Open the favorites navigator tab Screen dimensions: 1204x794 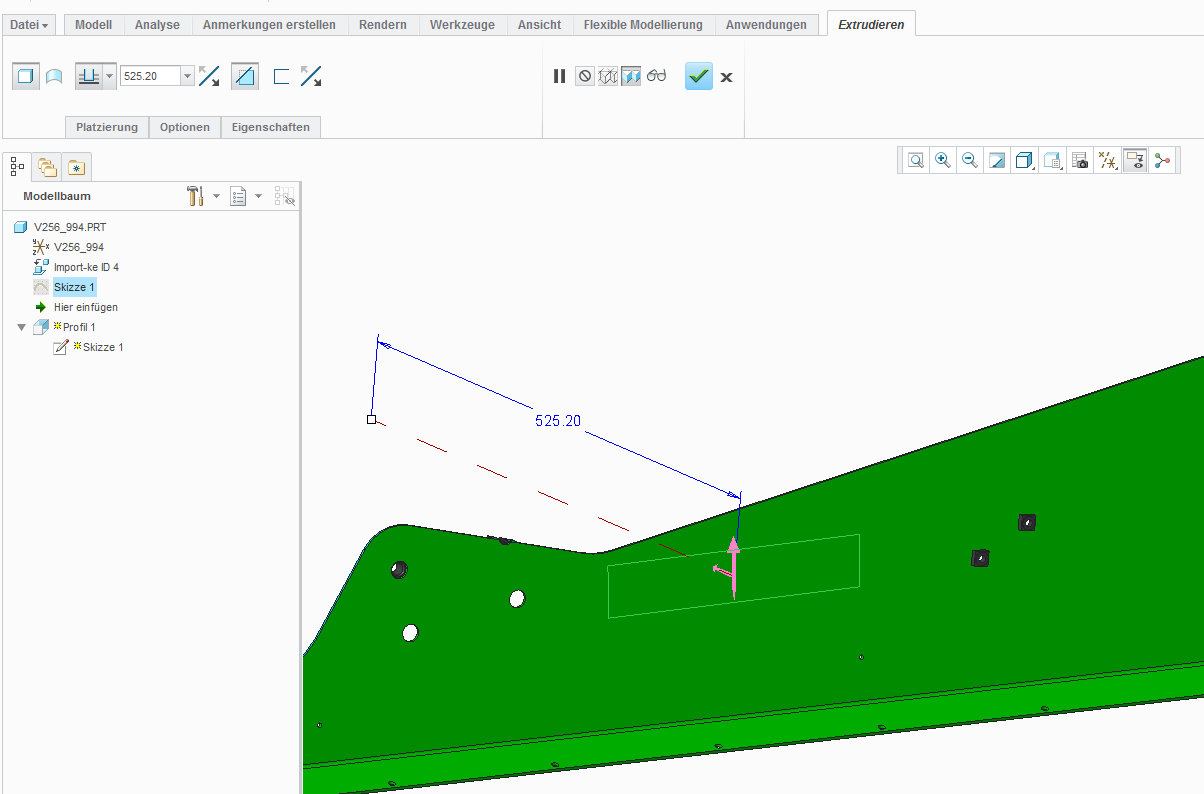pos(76,167)
